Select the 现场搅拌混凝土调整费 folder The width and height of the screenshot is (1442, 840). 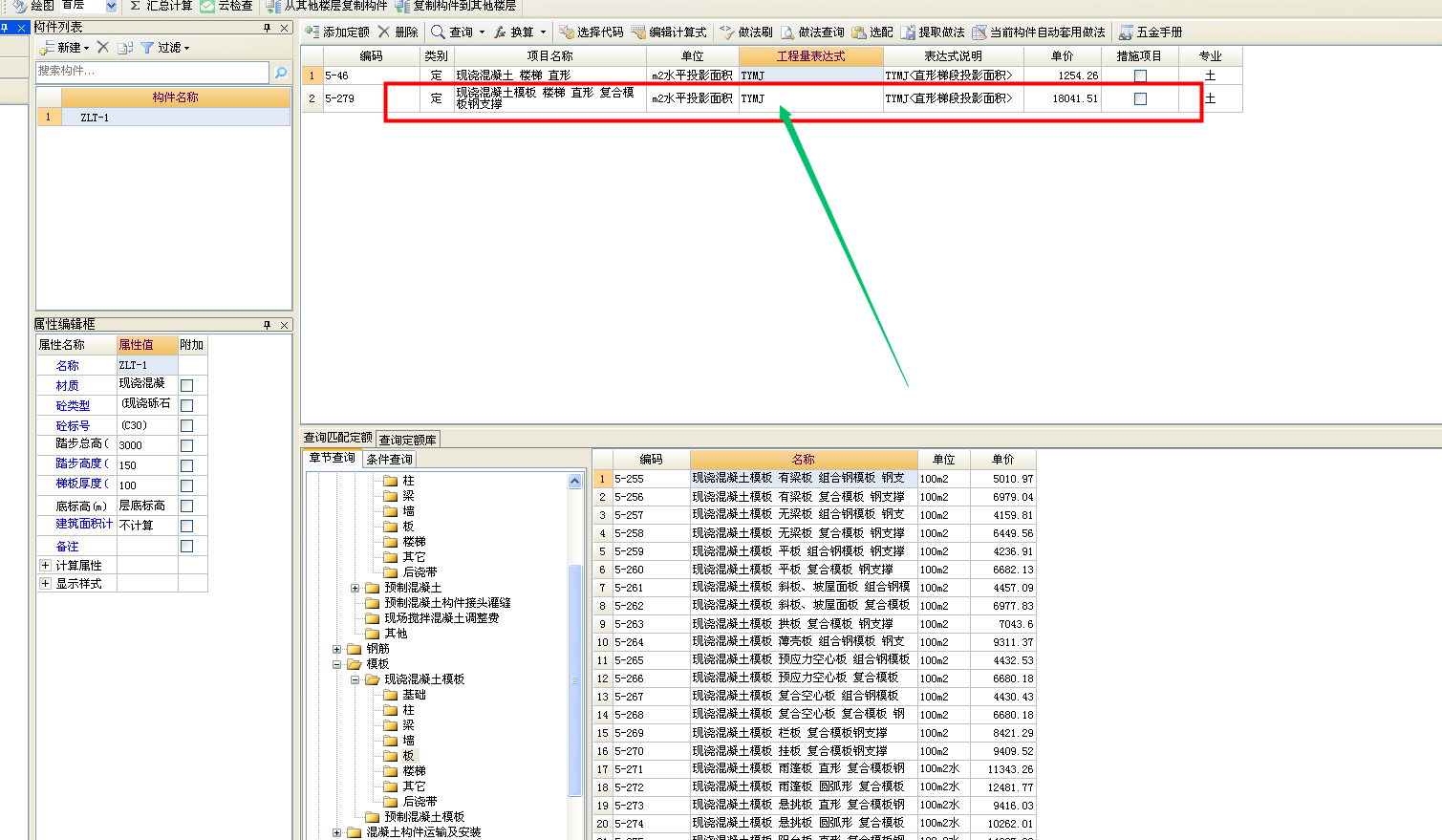pyautogui.click(x=441, y=618)
